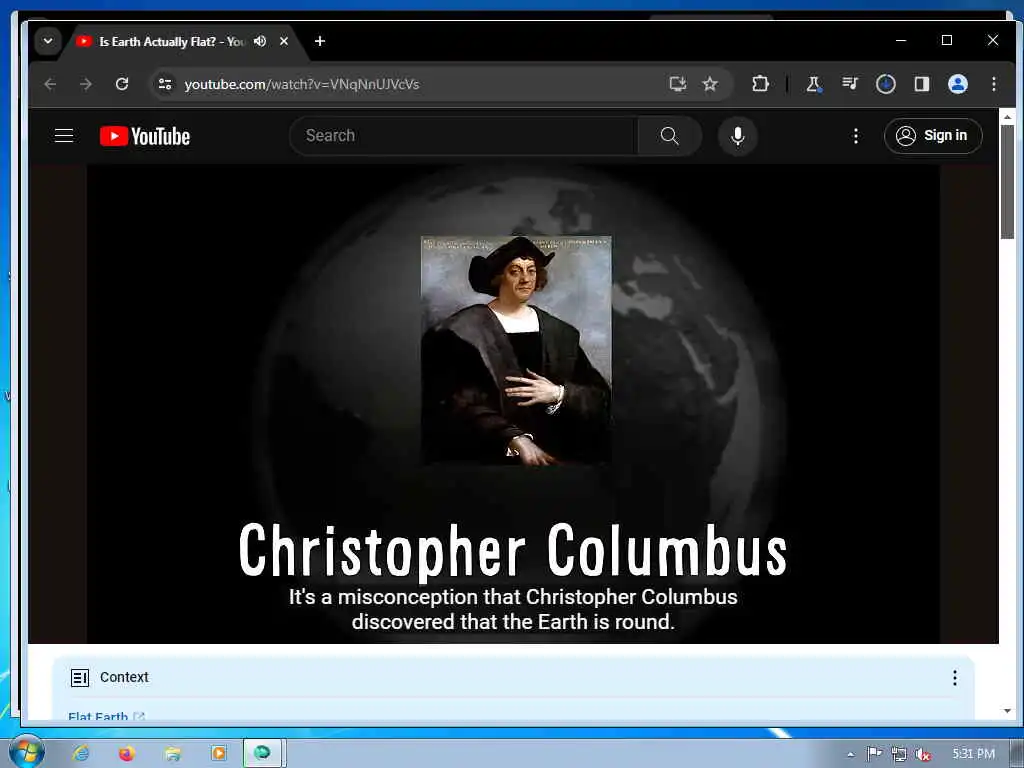Open network tray icon

899,754
